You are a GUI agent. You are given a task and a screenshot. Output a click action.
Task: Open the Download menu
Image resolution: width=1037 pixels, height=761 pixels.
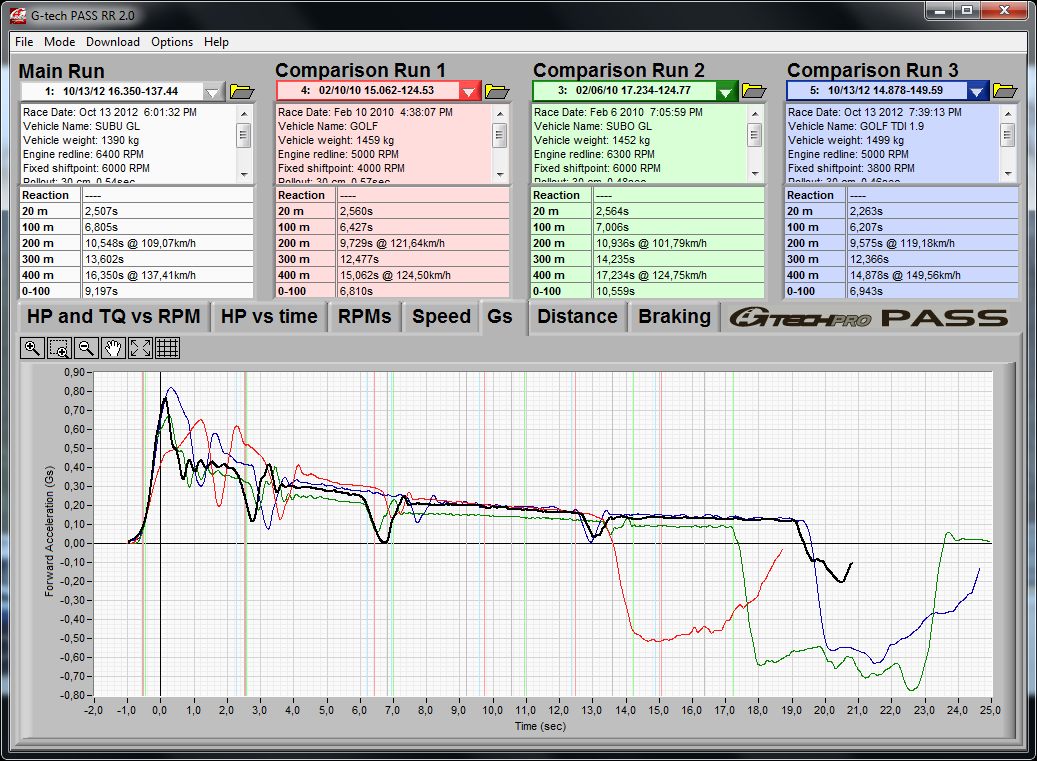coord(112,42)
